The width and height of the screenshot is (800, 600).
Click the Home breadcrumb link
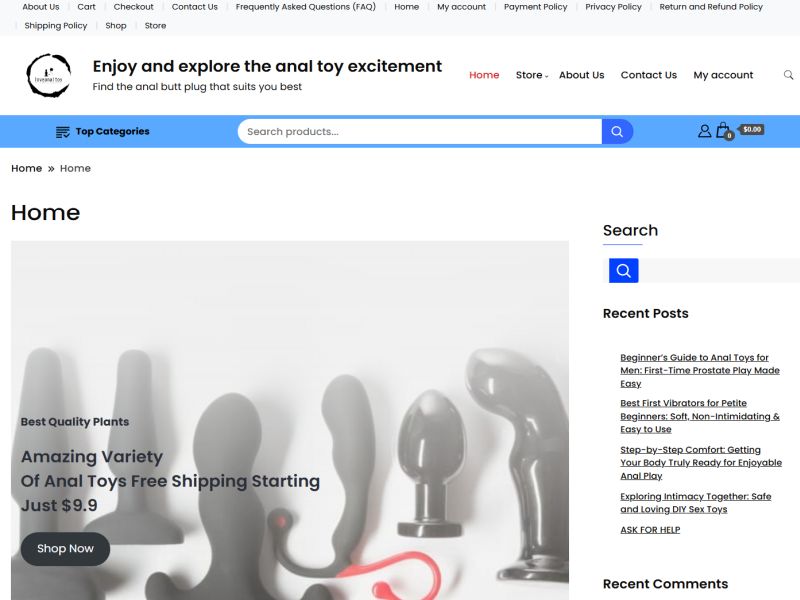(x=27, y=168)
